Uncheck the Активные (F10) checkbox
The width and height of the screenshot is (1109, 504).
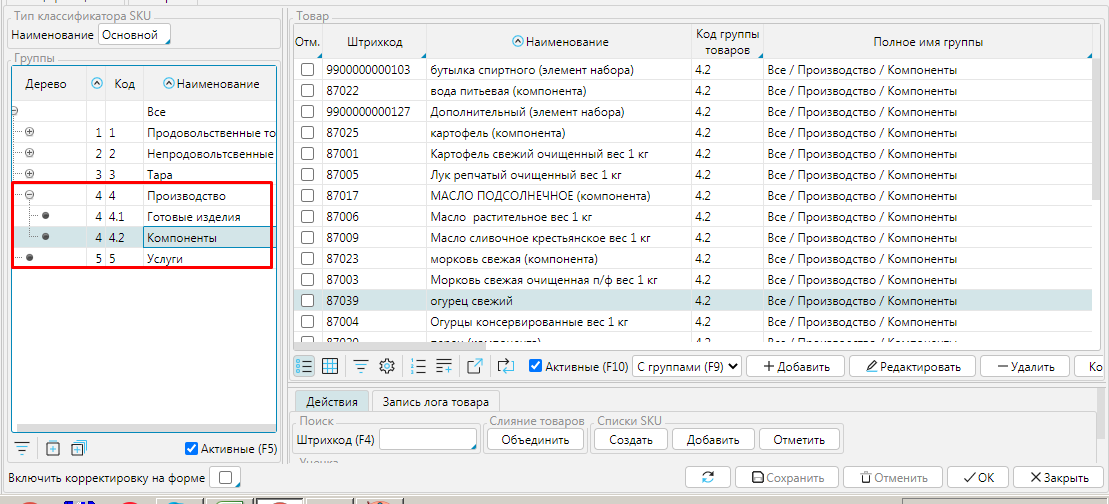[x=535, y=367]
